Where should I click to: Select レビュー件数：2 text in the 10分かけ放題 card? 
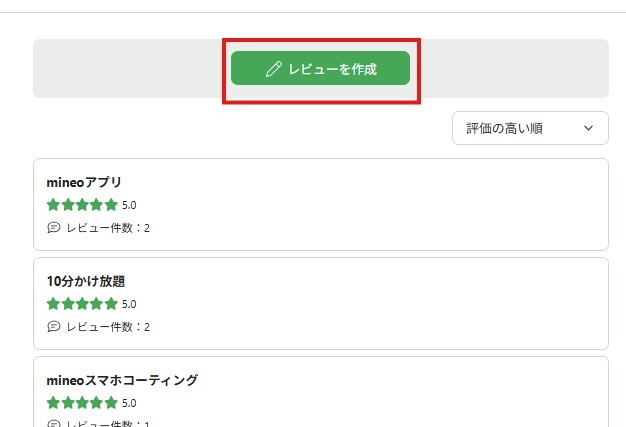[x=108, y=327]
